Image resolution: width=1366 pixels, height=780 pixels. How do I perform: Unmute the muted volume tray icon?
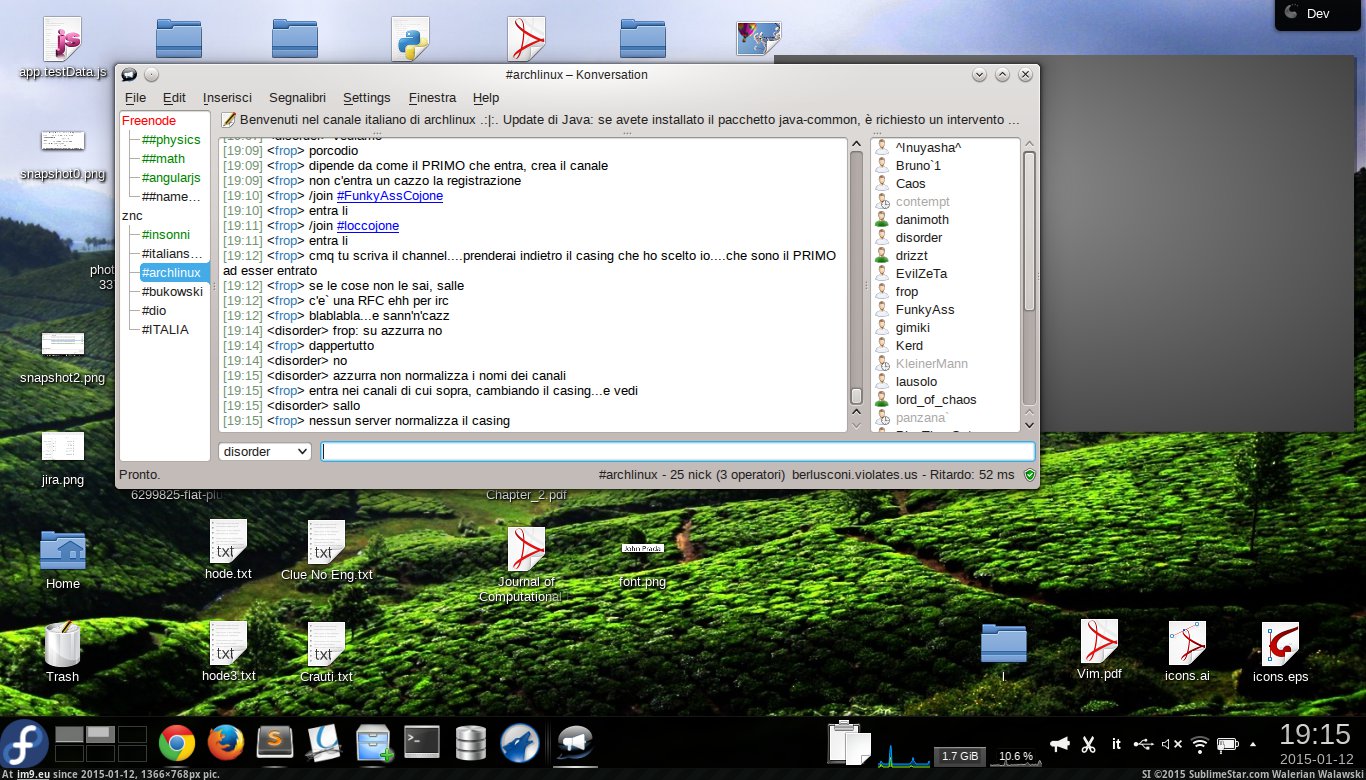pos(1172,744)
